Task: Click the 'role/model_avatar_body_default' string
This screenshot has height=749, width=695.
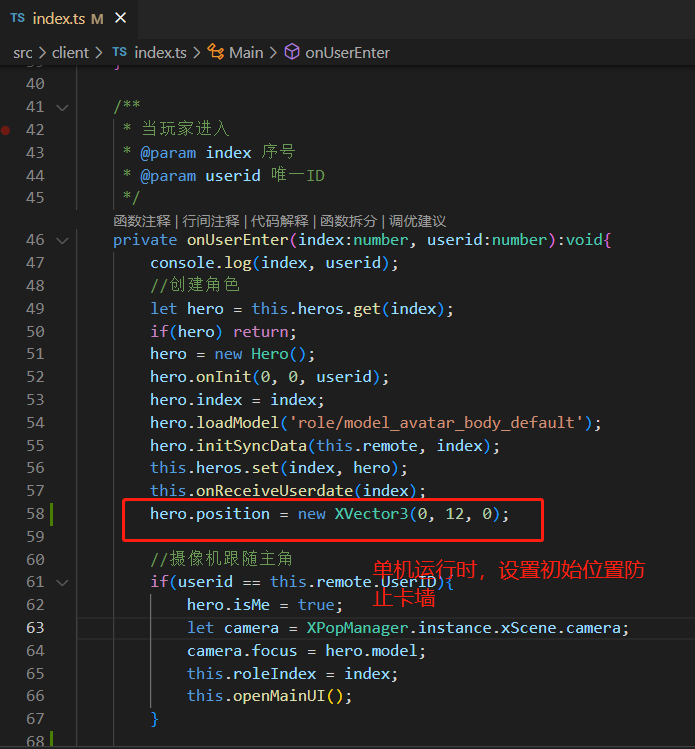Action: pos(436,423)
